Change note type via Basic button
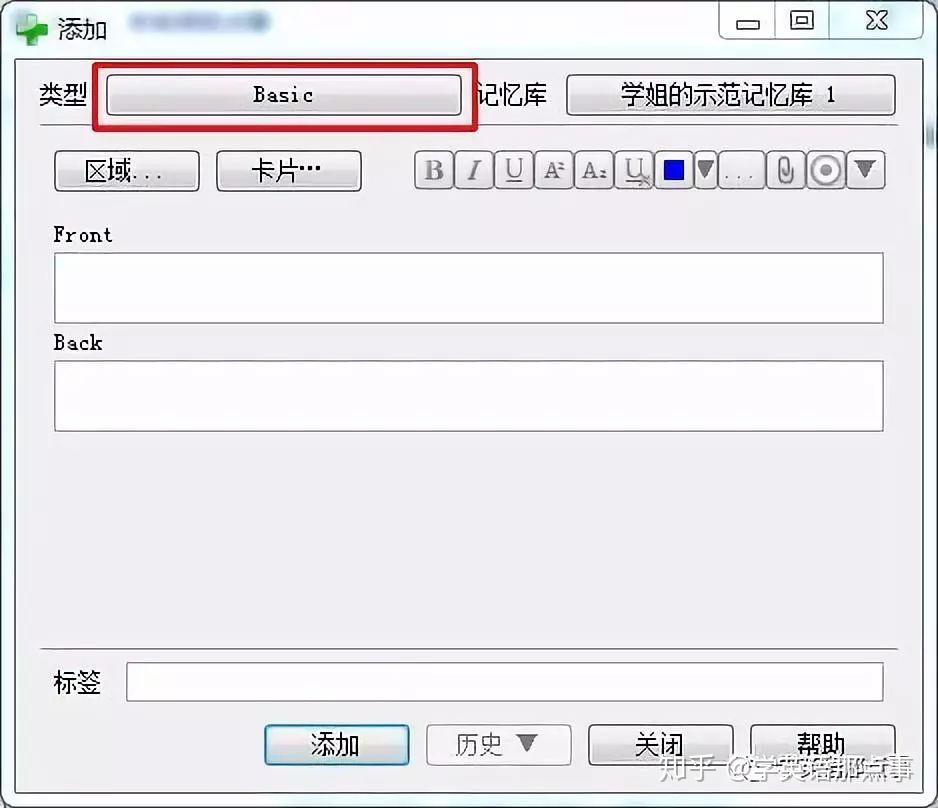The width and height of the screenshot is (938, 808). (x=284, y=94)
